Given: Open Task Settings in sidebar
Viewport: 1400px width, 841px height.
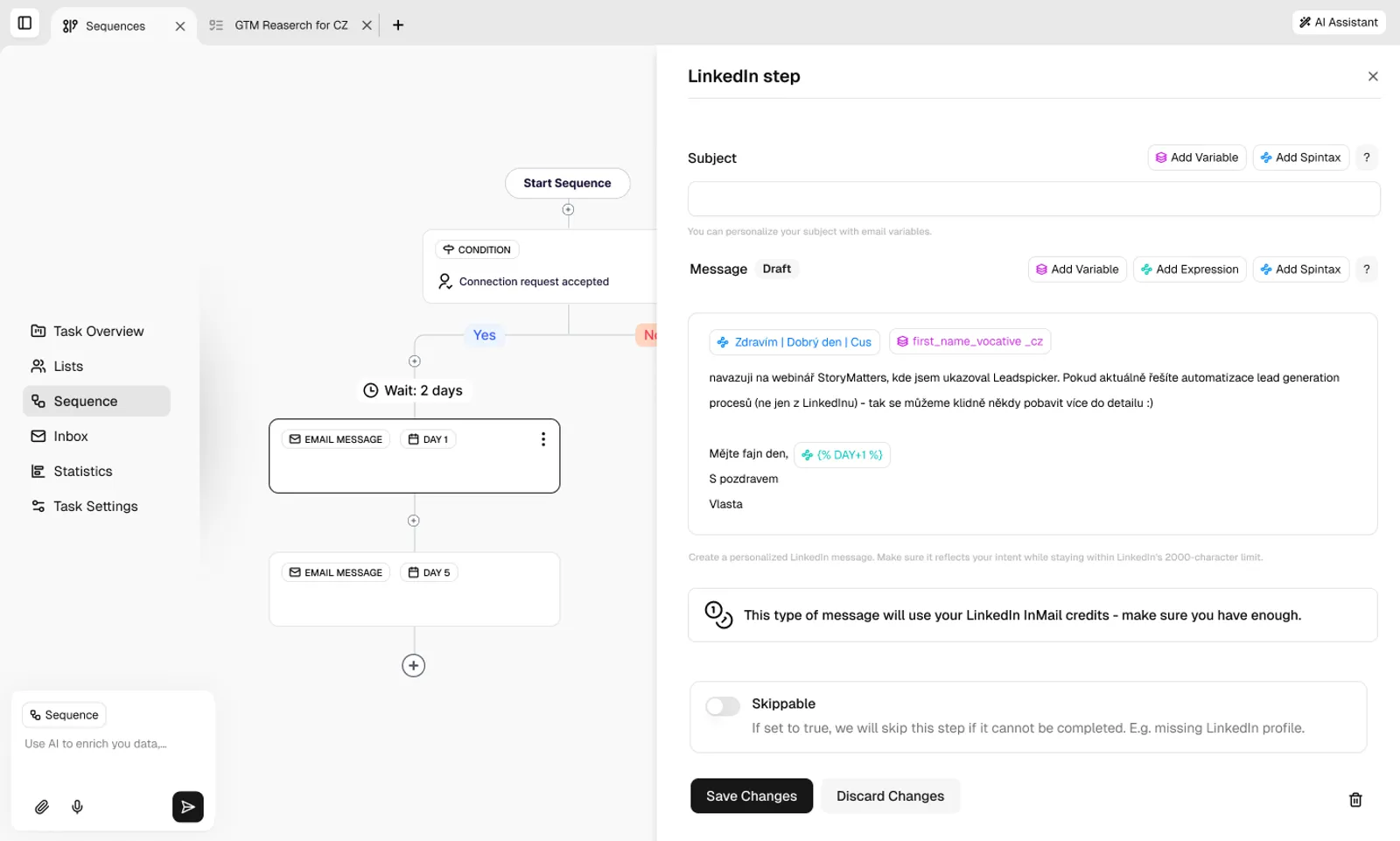Looking at the screenshot, I should [85, 506].
